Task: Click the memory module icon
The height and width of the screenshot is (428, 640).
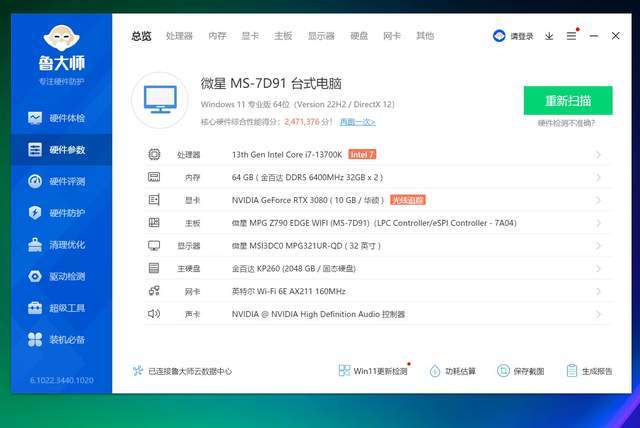Action: tap(154, 177)
